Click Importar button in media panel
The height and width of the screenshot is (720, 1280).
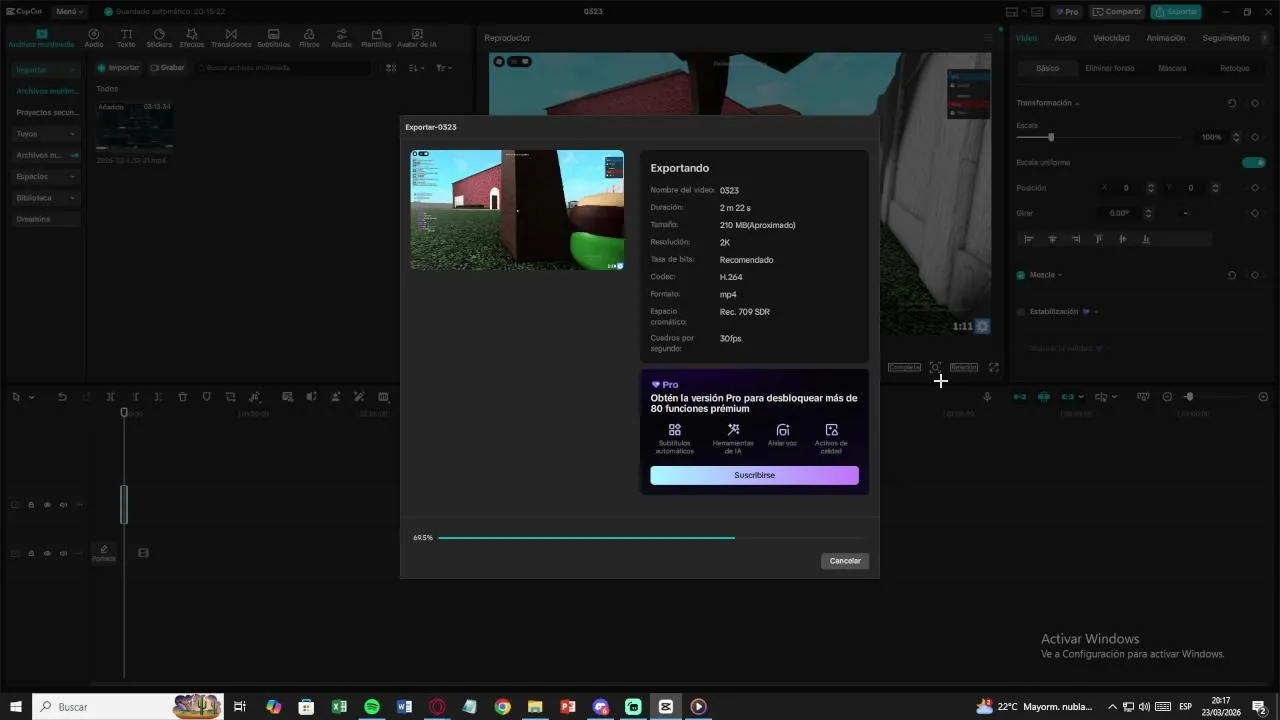tap(118, 68)
